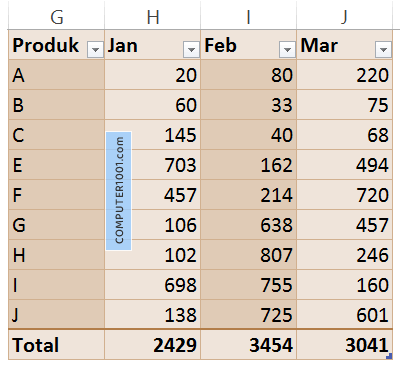Select Feb value 33
The width and height of the screenshot is (400, 369).
249,105
